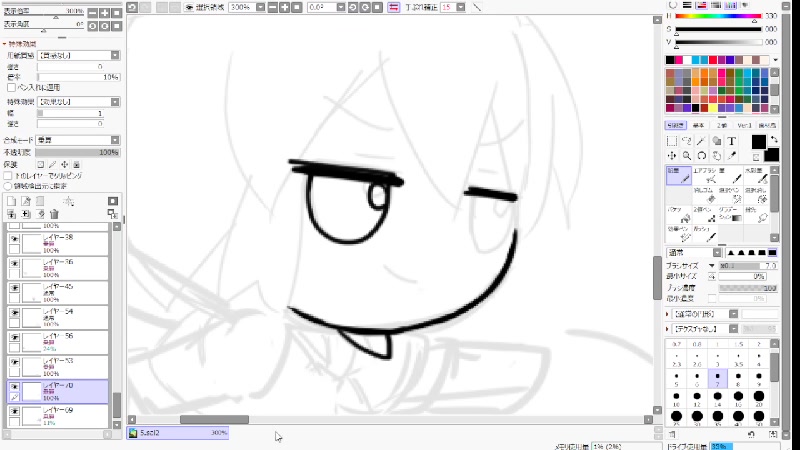Switch to the Ver.1 tool tab
Image resolution: width=800 pixels, height=450 pixels.
point(744,125)
